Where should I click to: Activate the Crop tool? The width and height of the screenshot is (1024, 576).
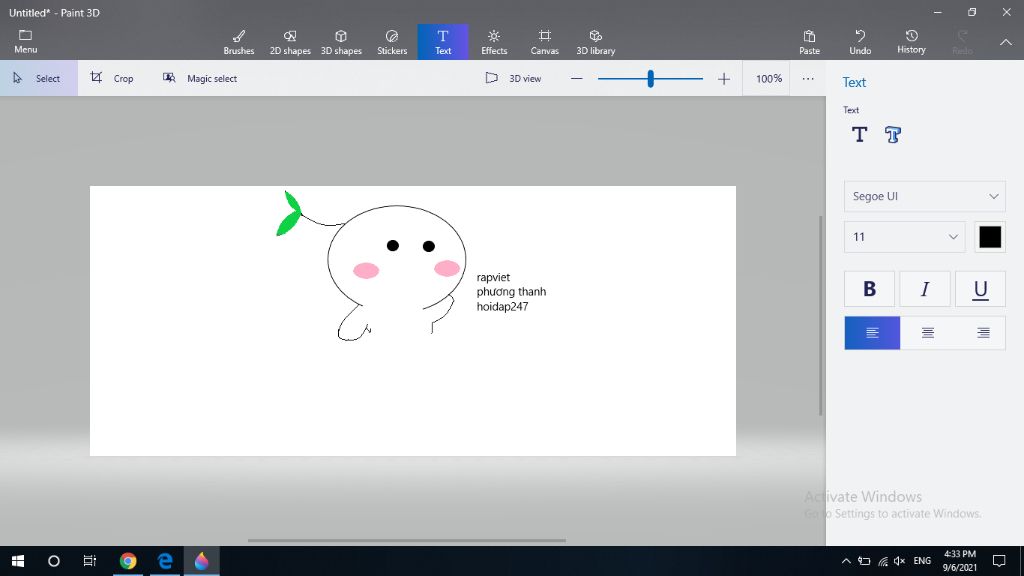pyautogui.click(x=112, y=78)
